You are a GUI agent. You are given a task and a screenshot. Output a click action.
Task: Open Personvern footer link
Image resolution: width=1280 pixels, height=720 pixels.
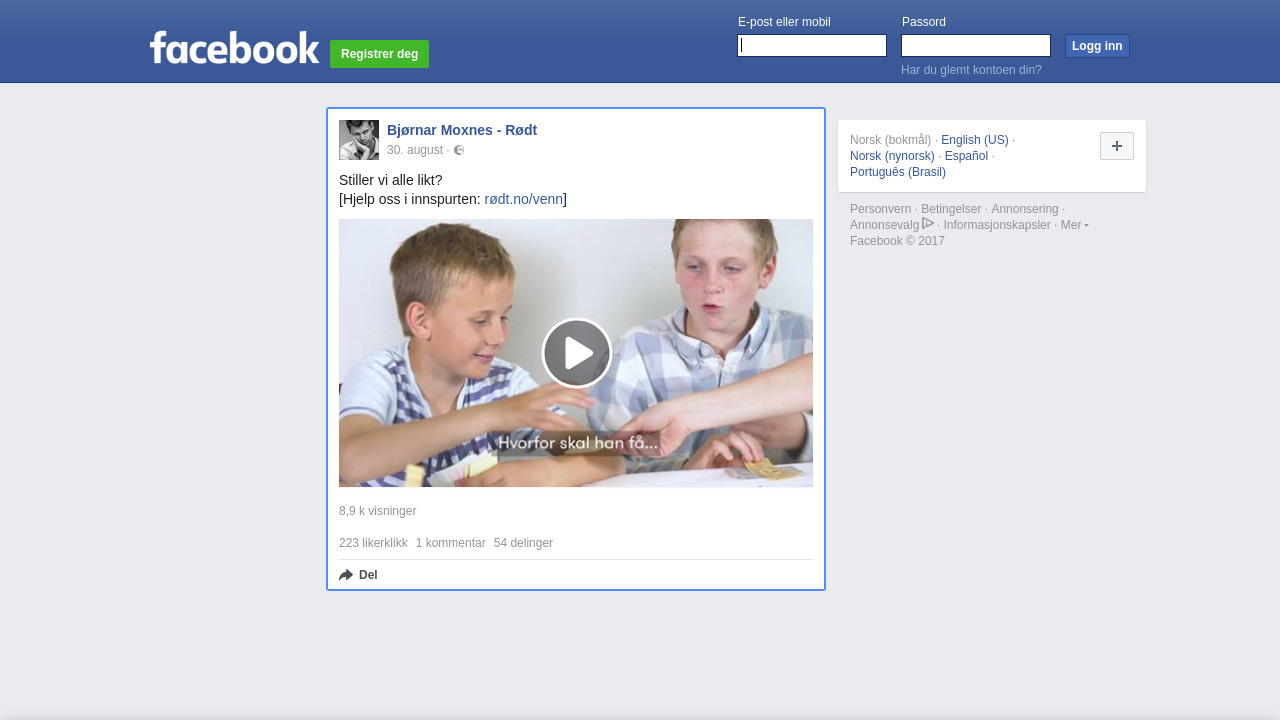[881, 209]
